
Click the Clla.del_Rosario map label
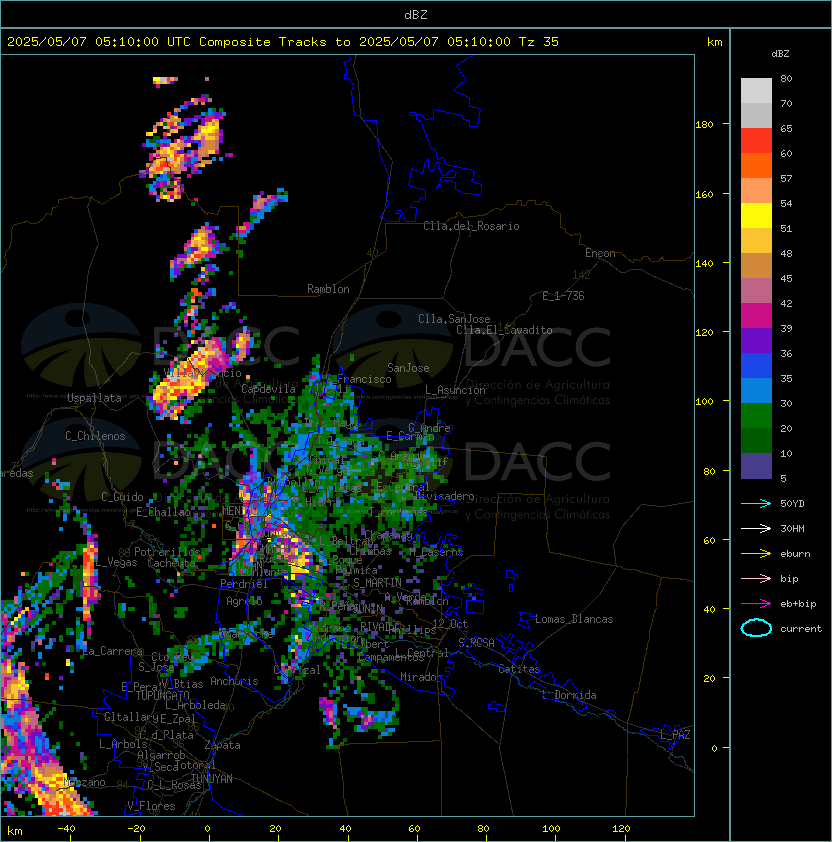pyautogui.click(x=471, y=226)
